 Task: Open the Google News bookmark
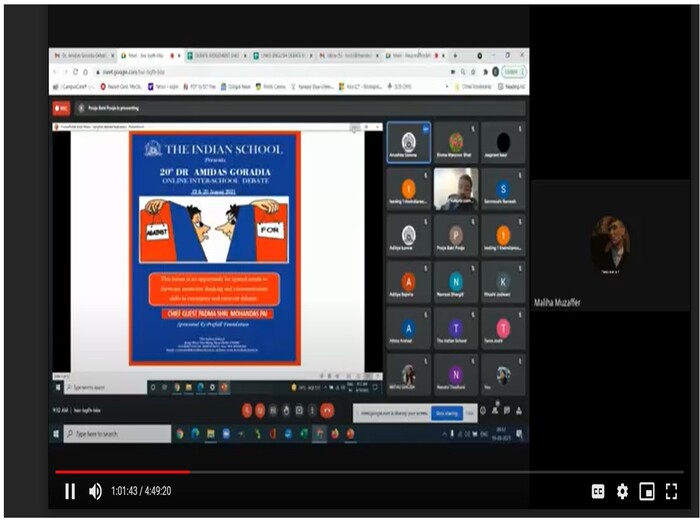tap(236, 87)
